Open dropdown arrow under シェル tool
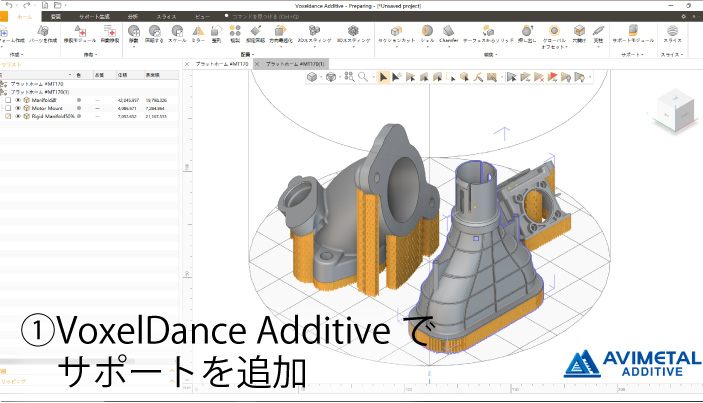Image resolution: width=703 pixels, height=403 pixels. pyautogui.click(x=427, y=46)
